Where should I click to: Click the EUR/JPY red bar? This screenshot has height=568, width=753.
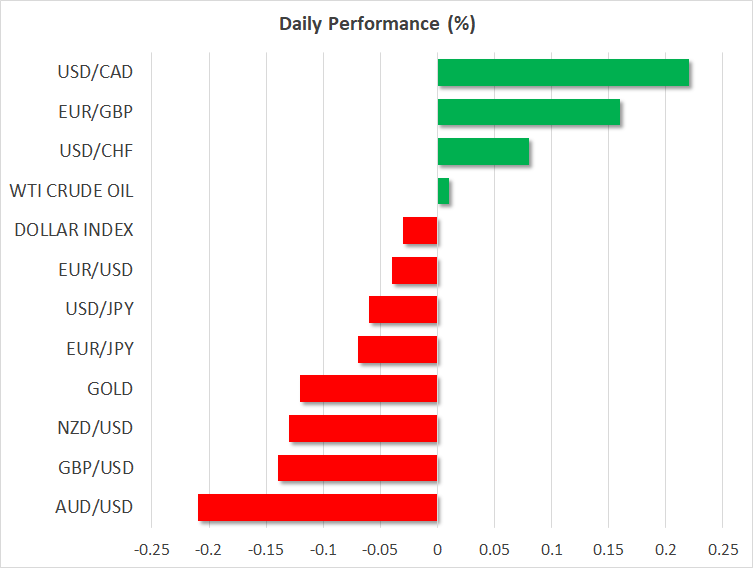click(x=397, y=349)
